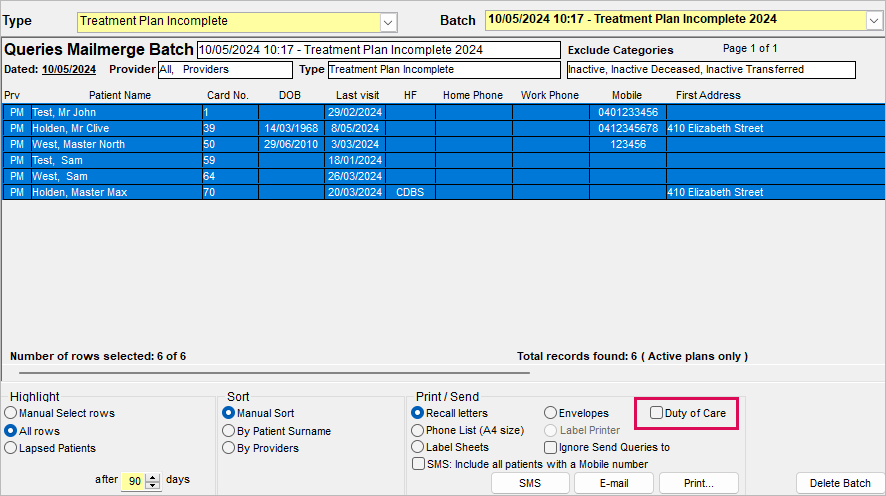Open the Batch dropdown arrow
The width and height of the screenshot is (886, 496).
pyautogui.click(x=874, y=21)
